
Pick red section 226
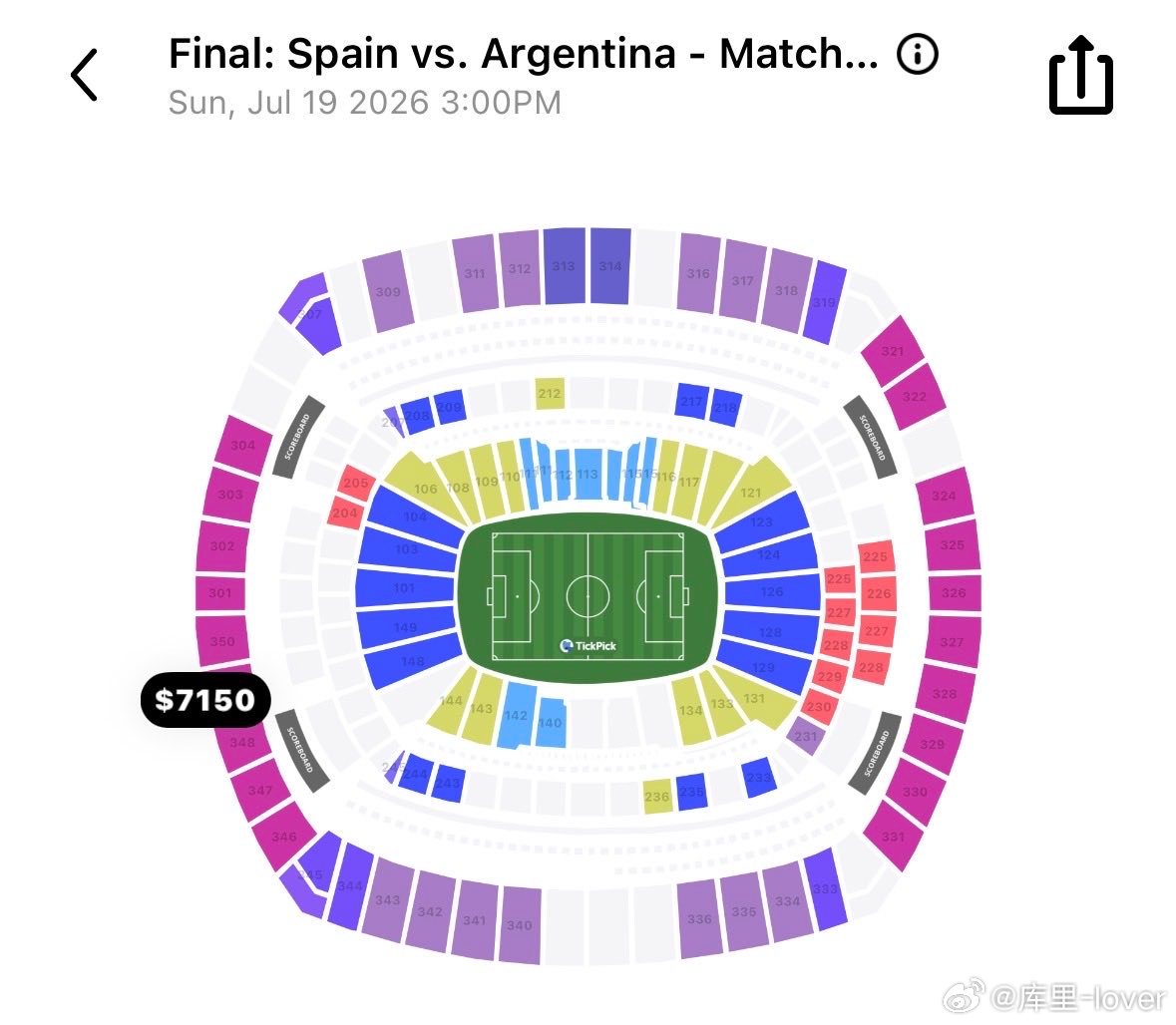[879, 594]
